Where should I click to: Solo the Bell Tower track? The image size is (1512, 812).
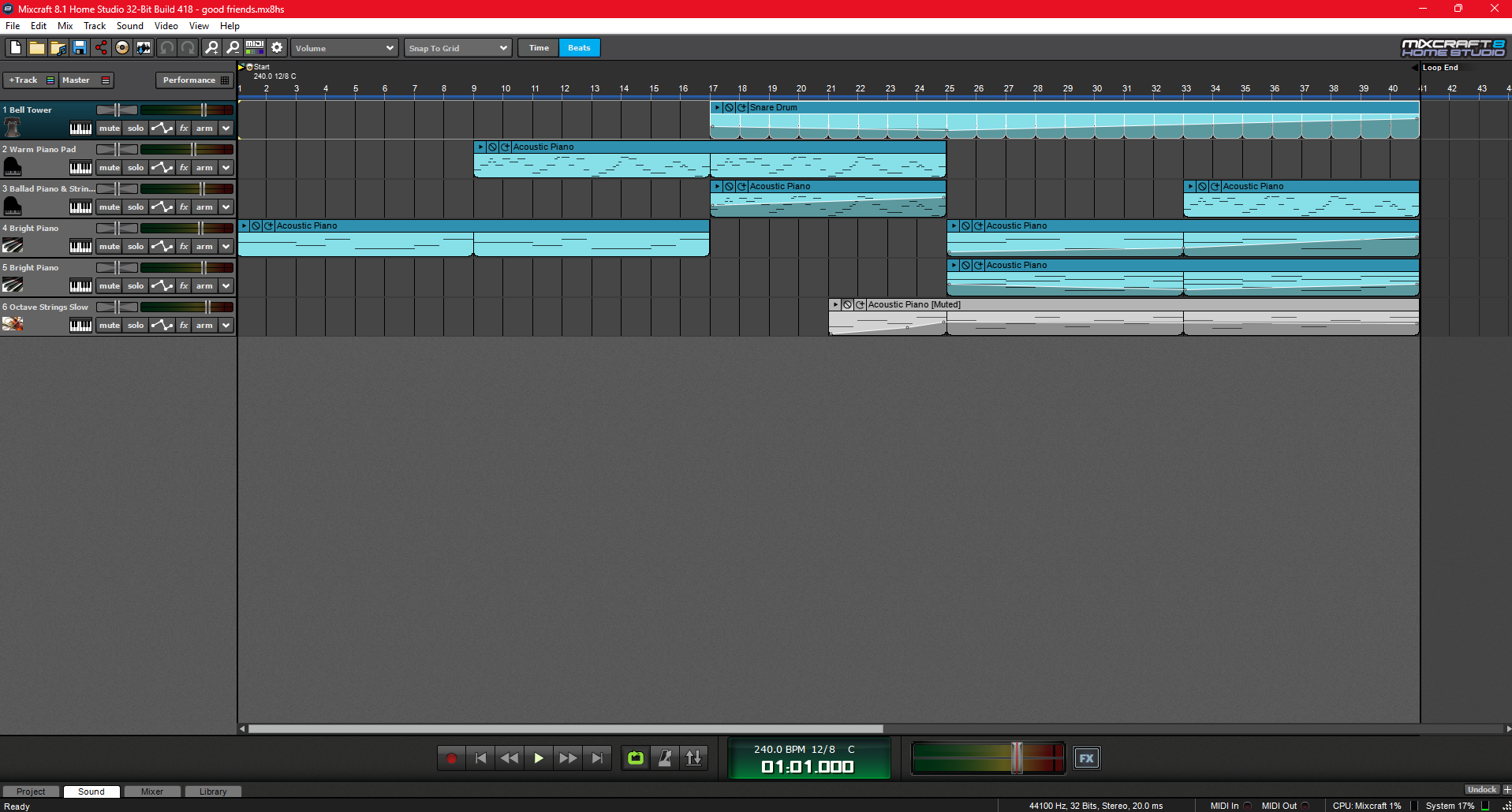[x=136, y=129]
